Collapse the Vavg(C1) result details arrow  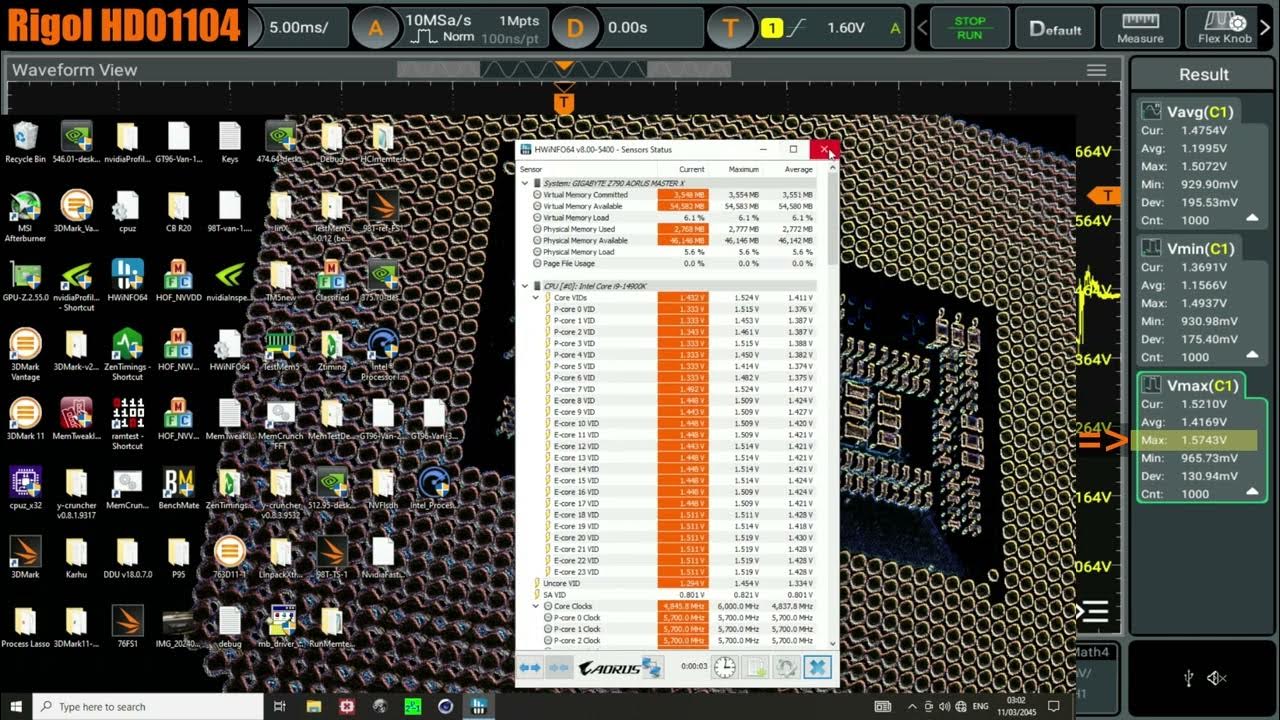coord(1252,218)
